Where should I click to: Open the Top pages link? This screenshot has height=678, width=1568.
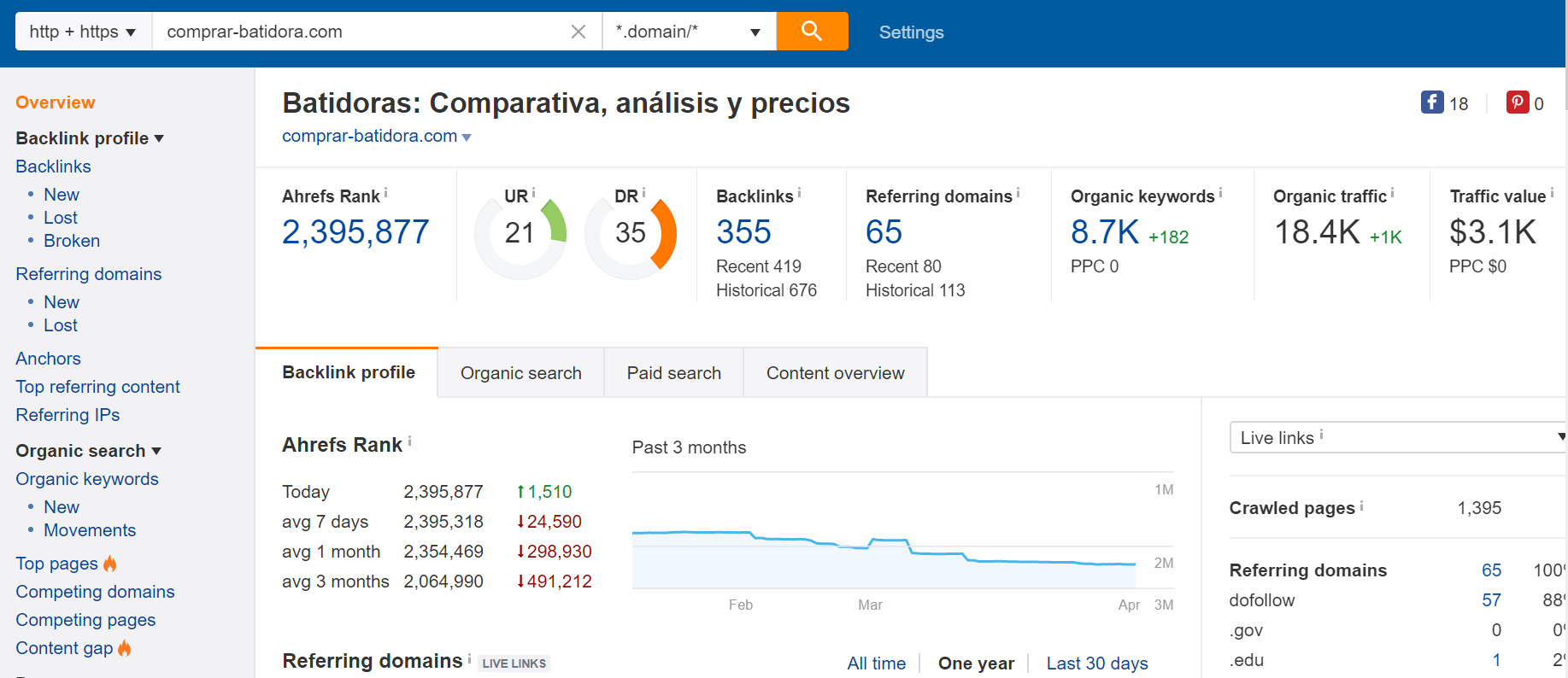tap(57, 564)
